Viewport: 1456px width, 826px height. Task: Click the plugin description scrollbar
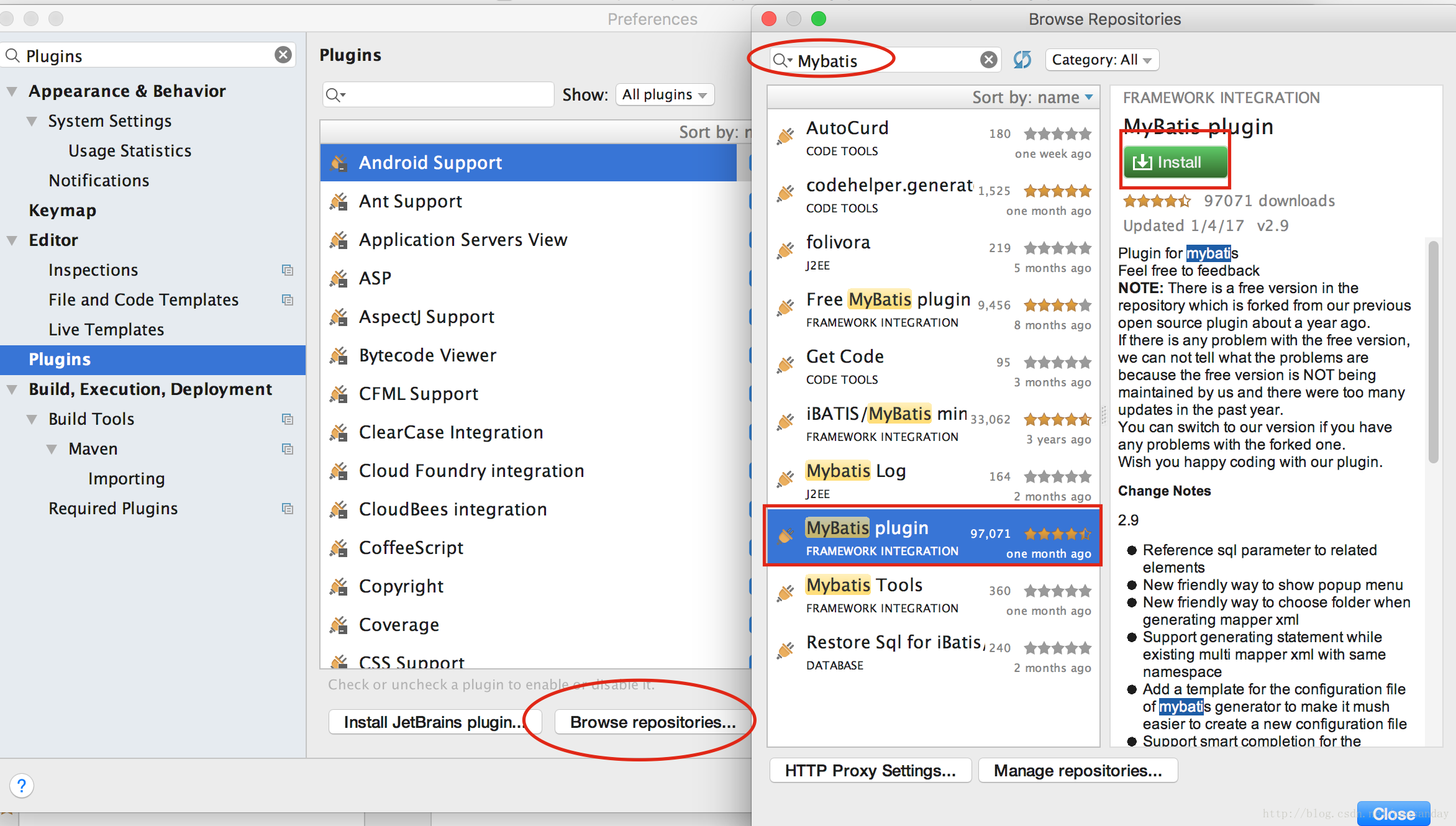[x=1433, y=353]
